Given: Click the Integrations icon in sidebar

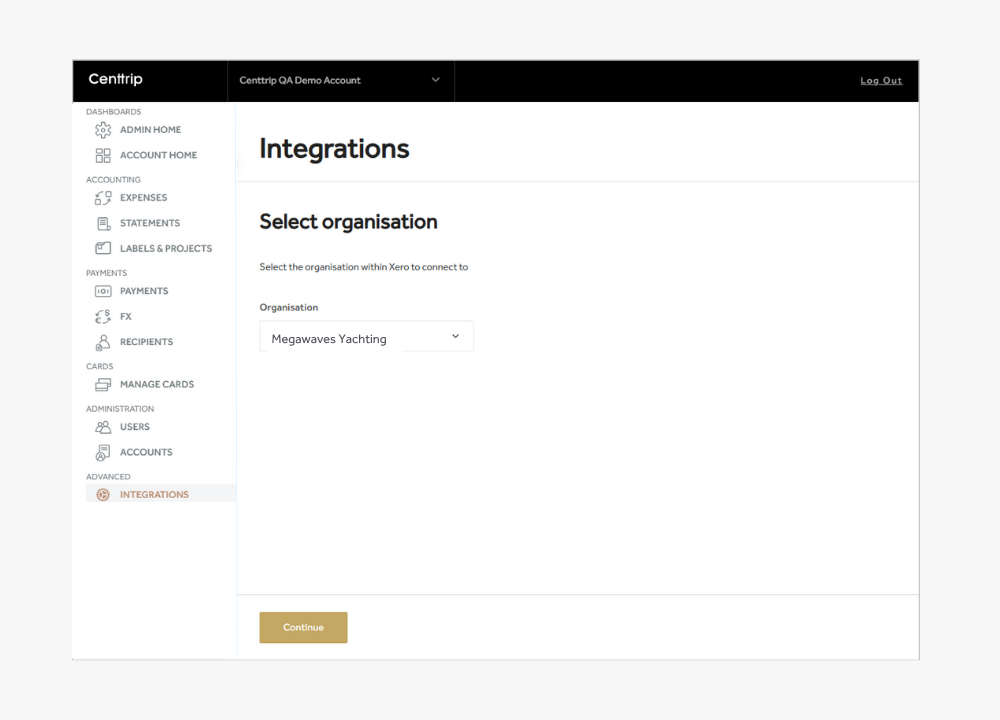Looking at the screenshot, I should [x=103, y=495].
